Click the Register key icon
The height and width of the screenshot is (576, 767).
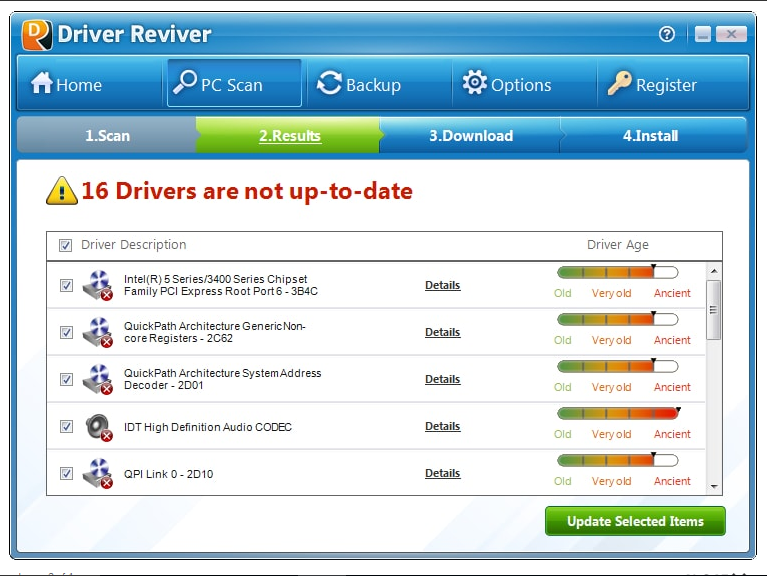point(619,83)
